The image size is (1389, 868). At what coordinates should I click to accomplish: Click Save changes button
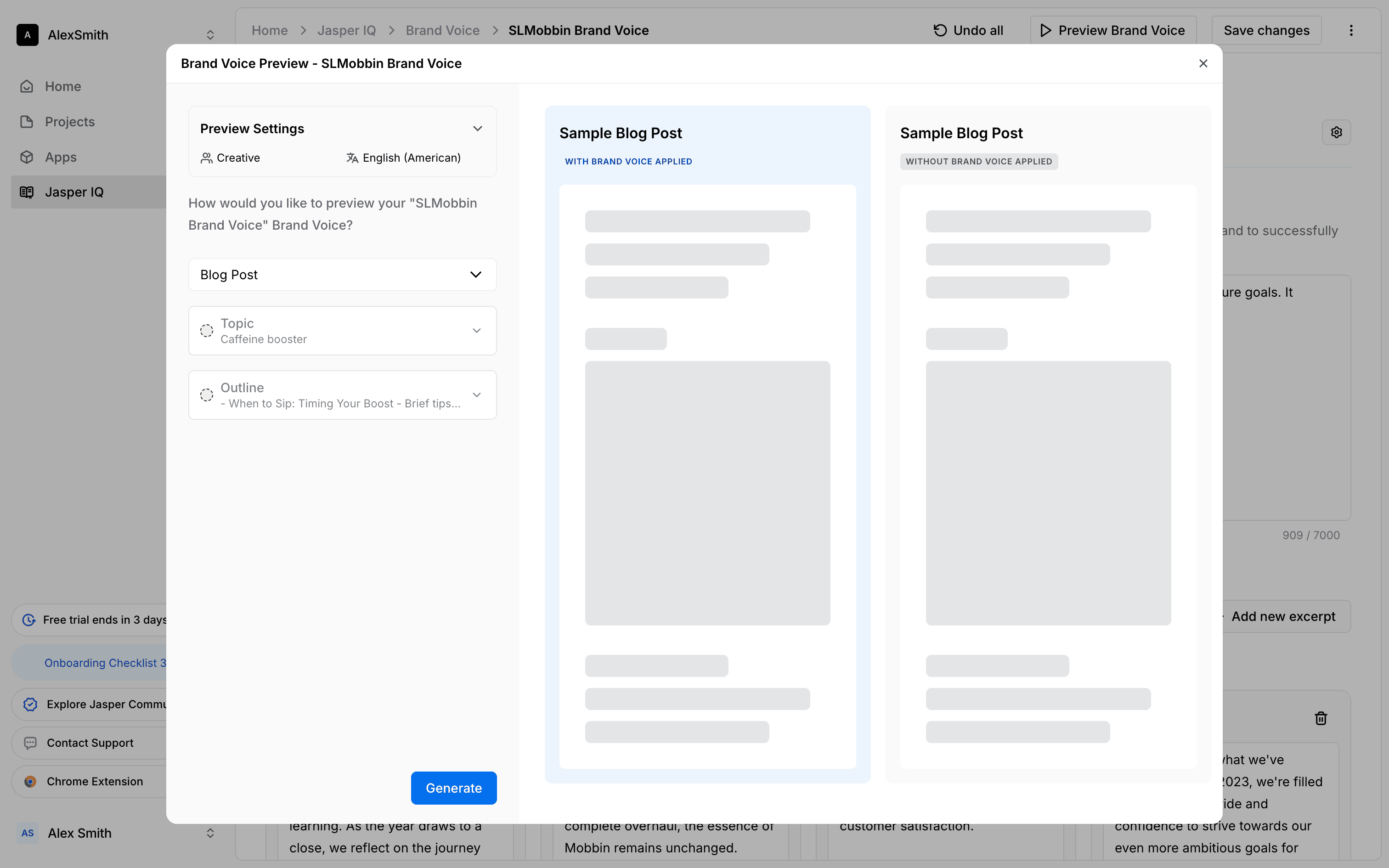pos(1266,30)
